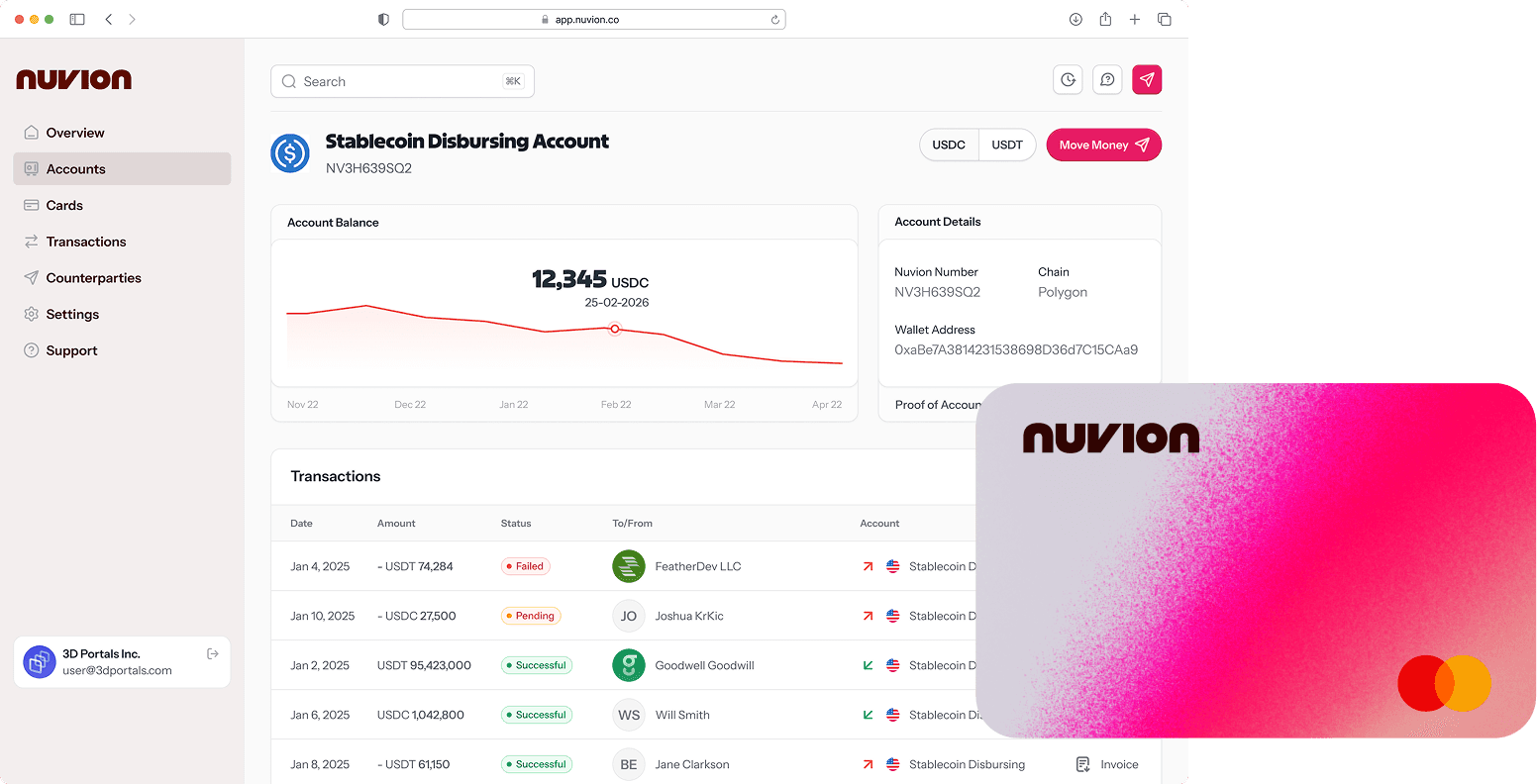Open Safari downloads icon

point(1076,19)
